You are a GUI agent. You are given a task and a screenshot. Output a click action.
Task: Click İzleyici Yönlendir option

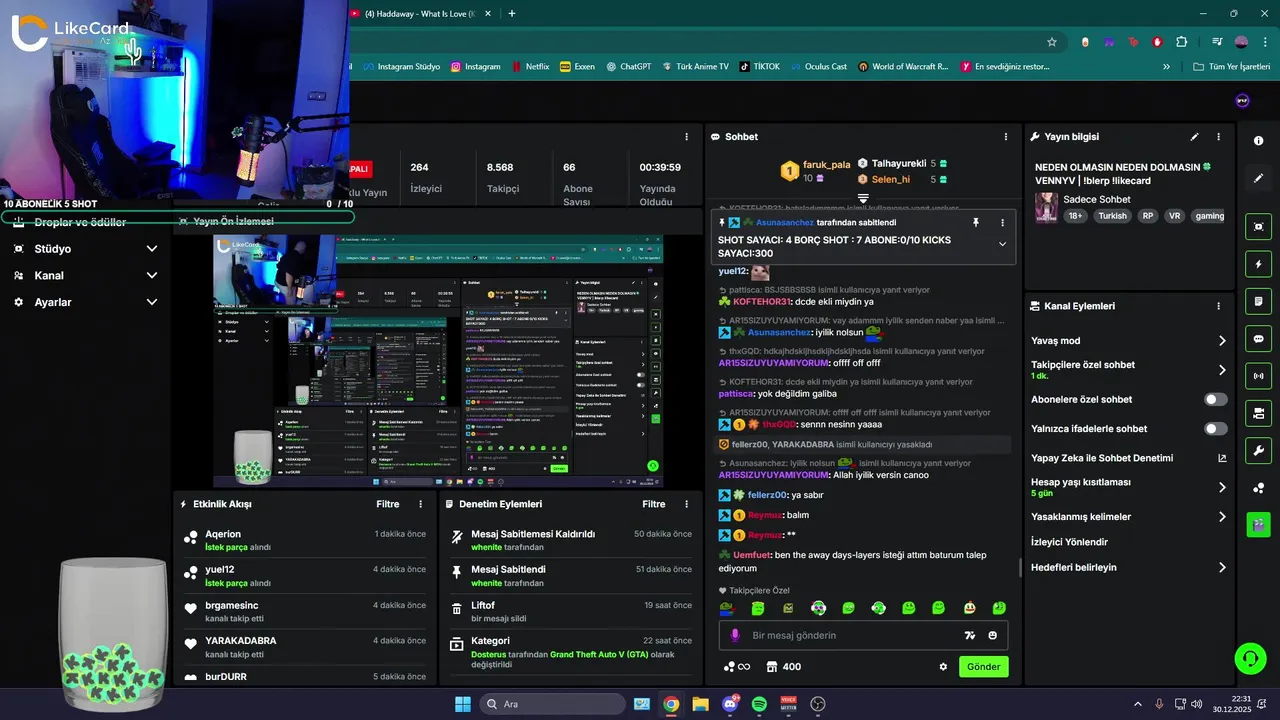pos(1069,542)
